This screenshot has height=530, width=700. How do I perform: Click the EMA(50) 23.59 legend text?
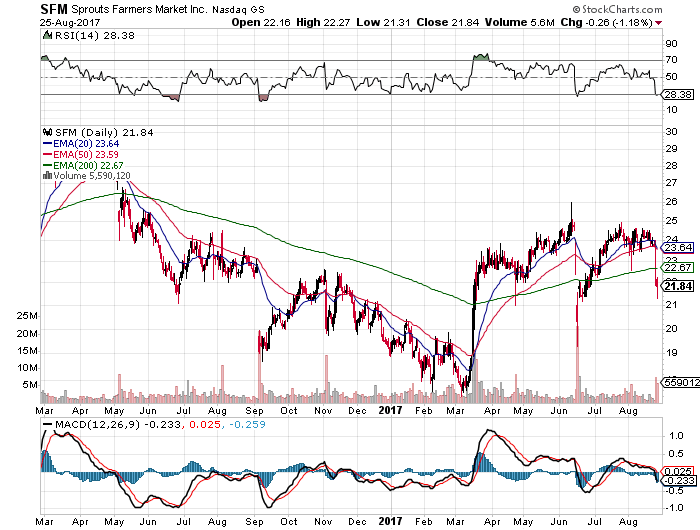pos(86,154)
